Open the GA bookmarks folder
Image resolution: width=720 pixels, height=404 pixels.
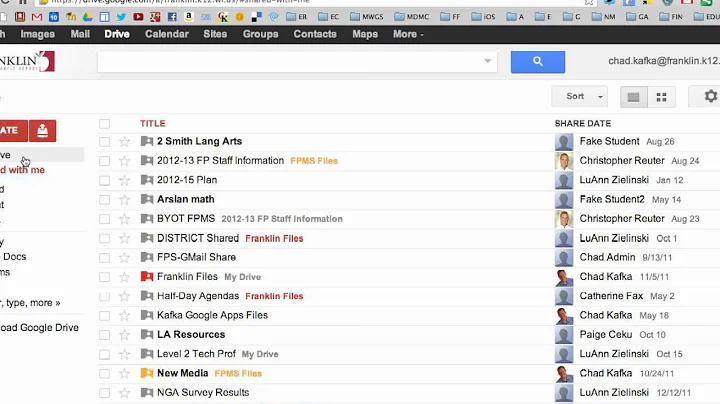coord(637,17)
